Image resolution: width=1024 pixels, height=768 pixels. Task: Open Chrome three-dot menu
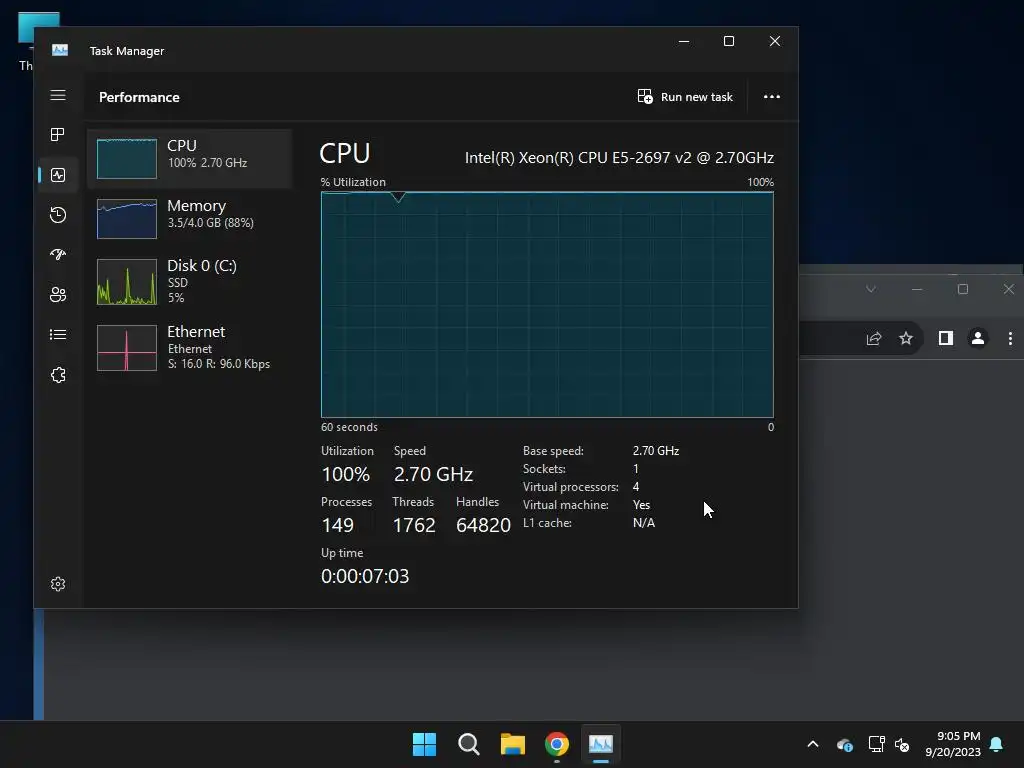[1010, 338]
